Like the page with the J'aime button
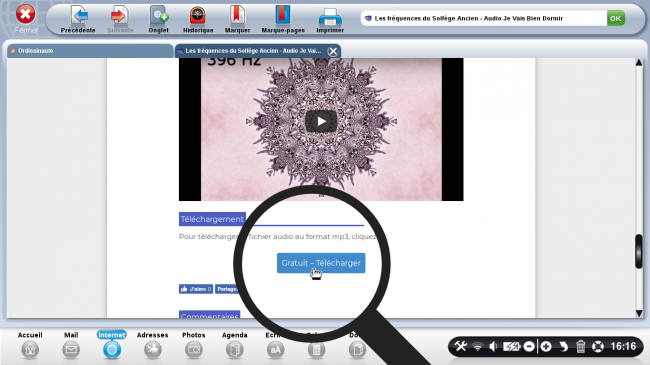 click(196, 289)
